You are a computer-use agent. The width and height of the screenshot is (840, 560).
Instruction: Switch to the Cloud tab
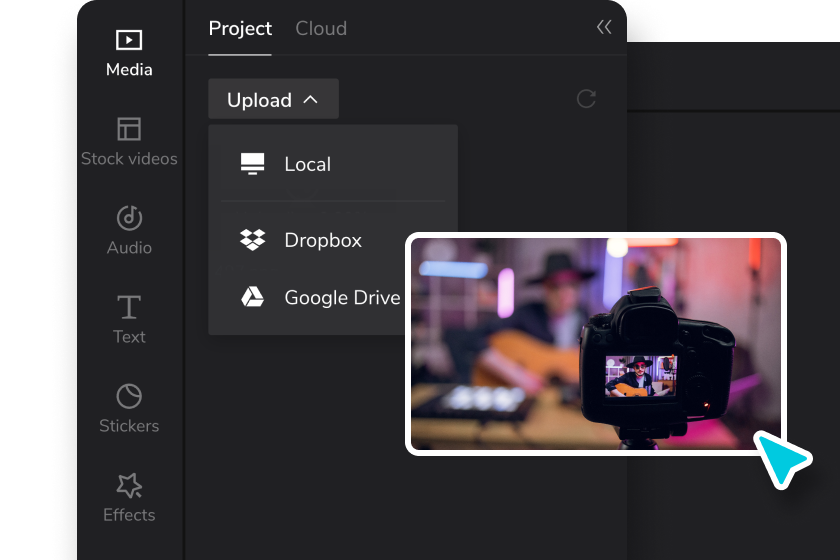tap(321, 28)
